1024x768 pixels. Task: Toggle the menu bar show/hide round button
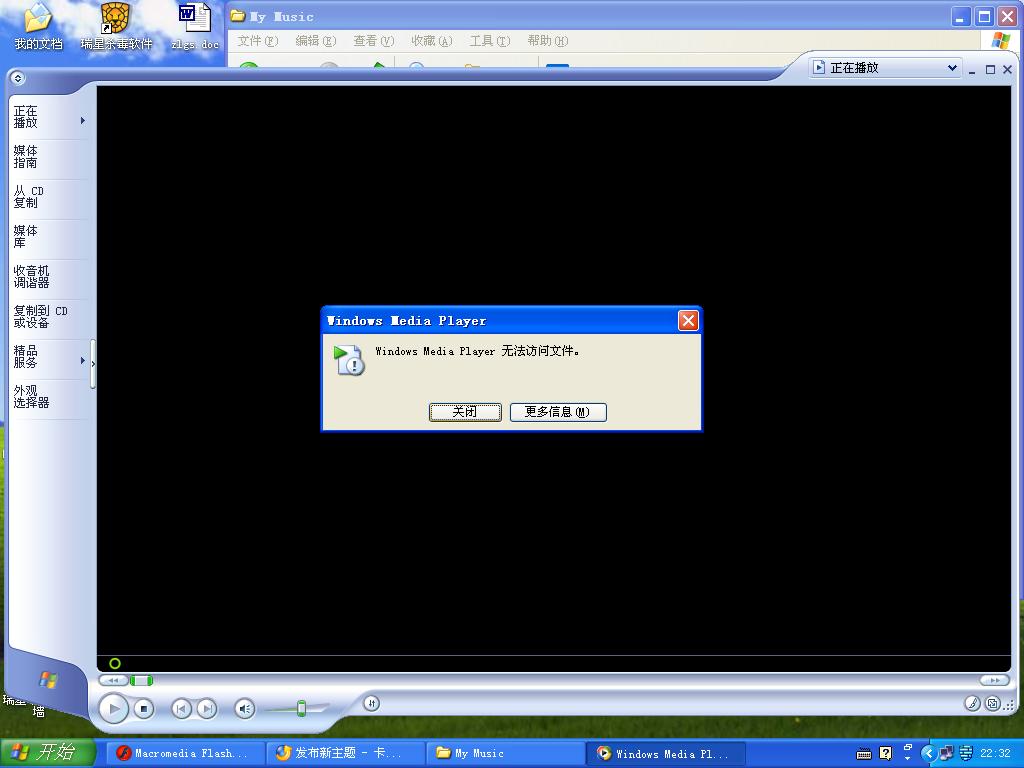point(18,78)
